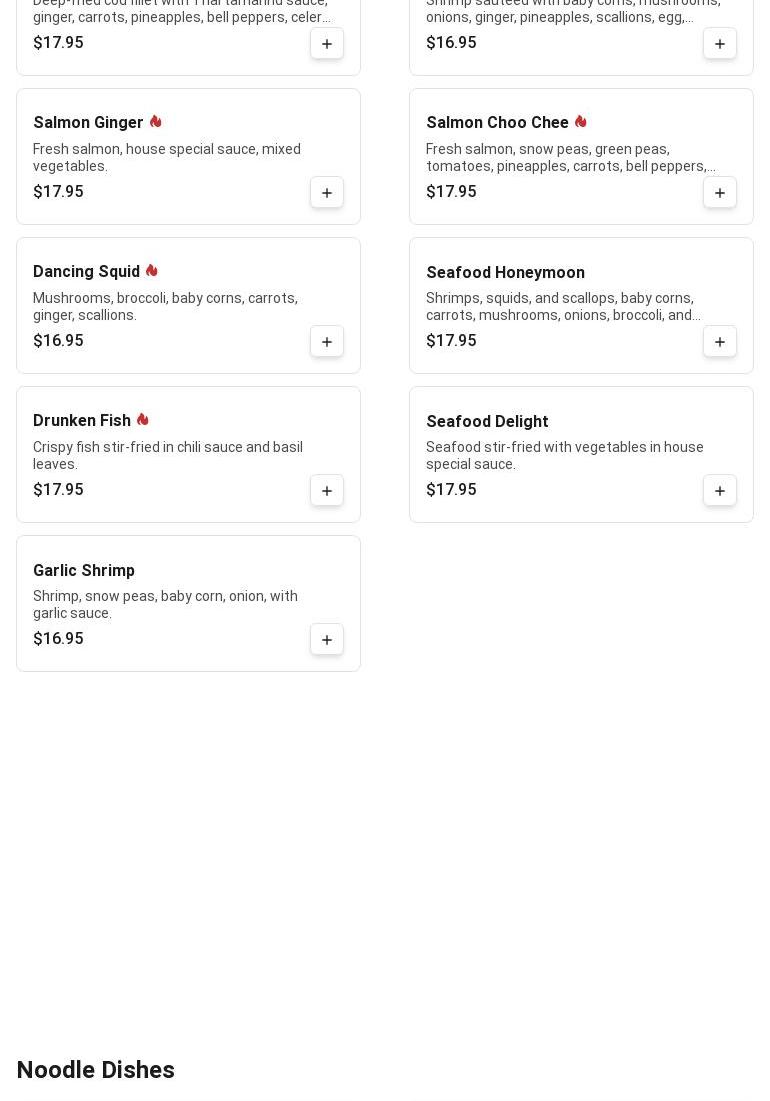Add Salmon Choo Chee to cart
770x1101 pixels.
[720, 192]
